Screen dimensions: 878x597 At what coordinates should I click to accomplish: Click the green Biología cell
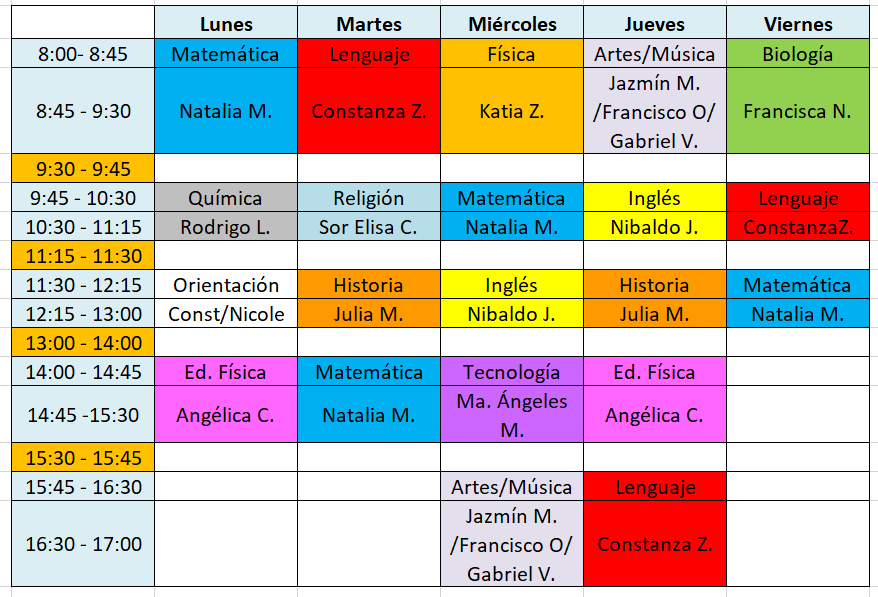(797, 54)
